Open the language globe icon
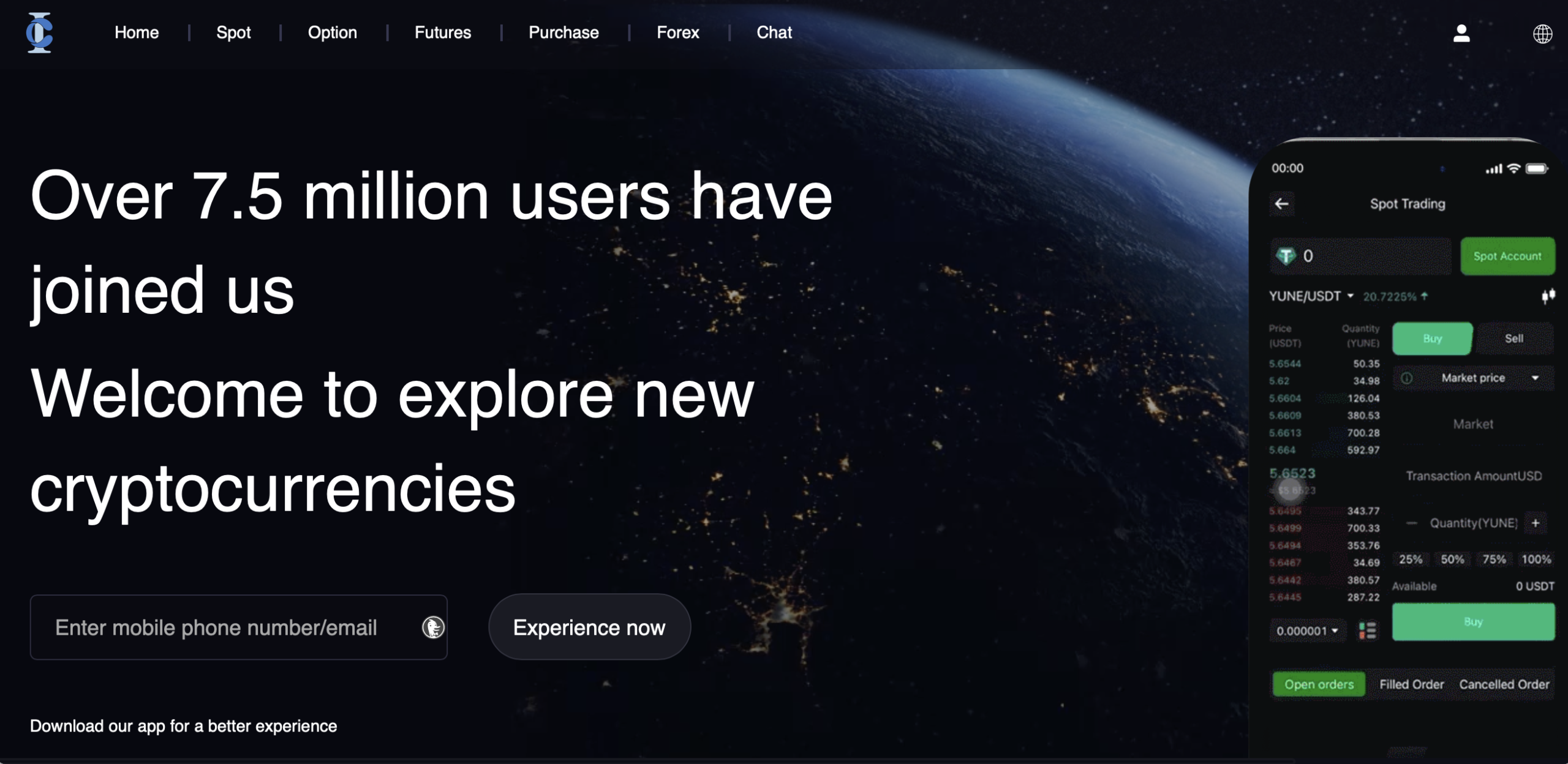 click(x=1542, y=34)
